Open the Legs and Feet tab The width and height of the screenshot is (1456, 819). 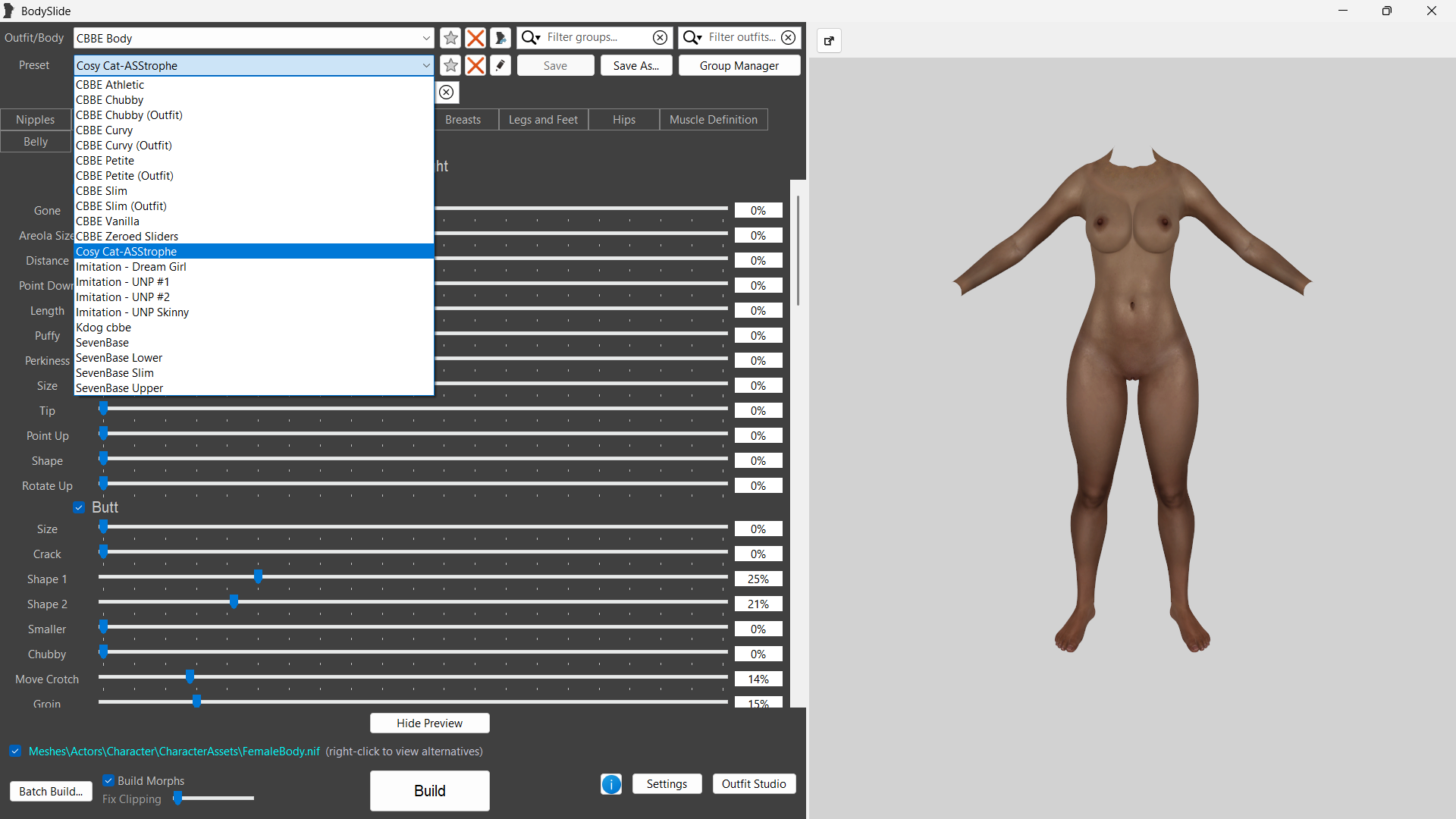click(x=543, y=120)
